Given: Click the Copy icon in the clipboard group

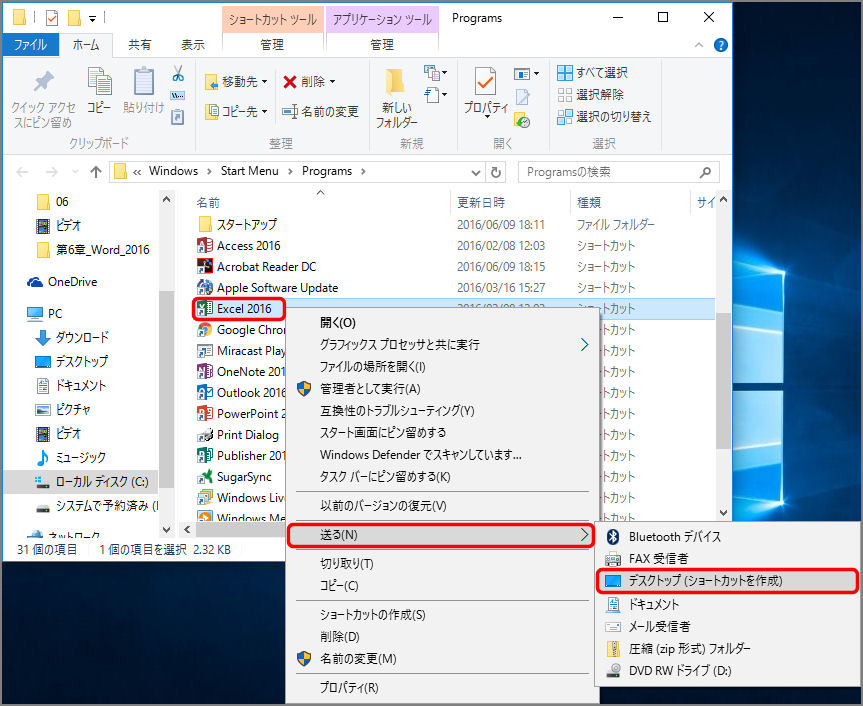Looking at the screenshot, I should pos(99,81).
